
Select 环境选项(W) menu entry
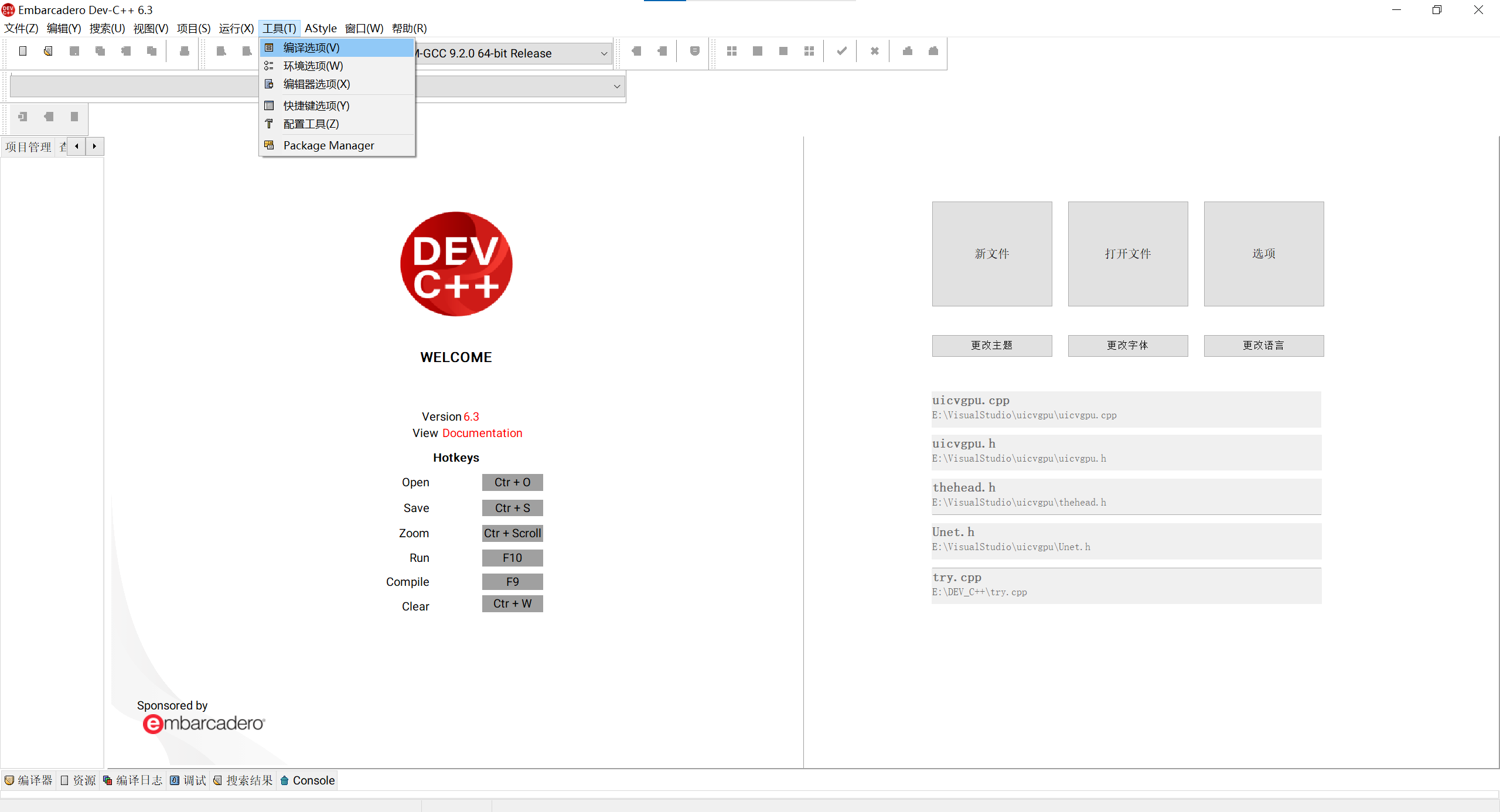(x=337, y=66)
